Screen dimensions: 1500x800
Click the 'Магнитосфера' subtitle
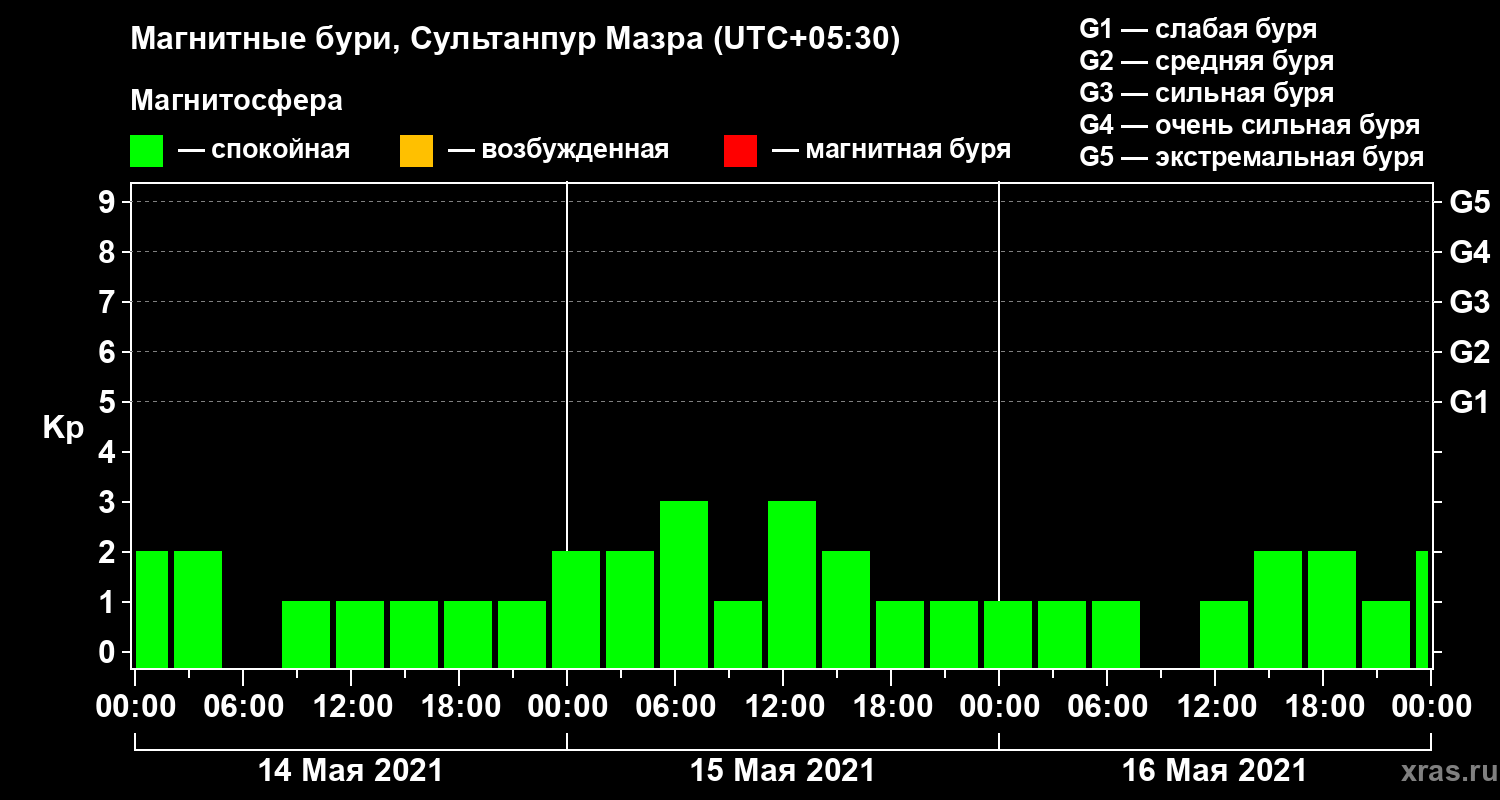(236, 101)
